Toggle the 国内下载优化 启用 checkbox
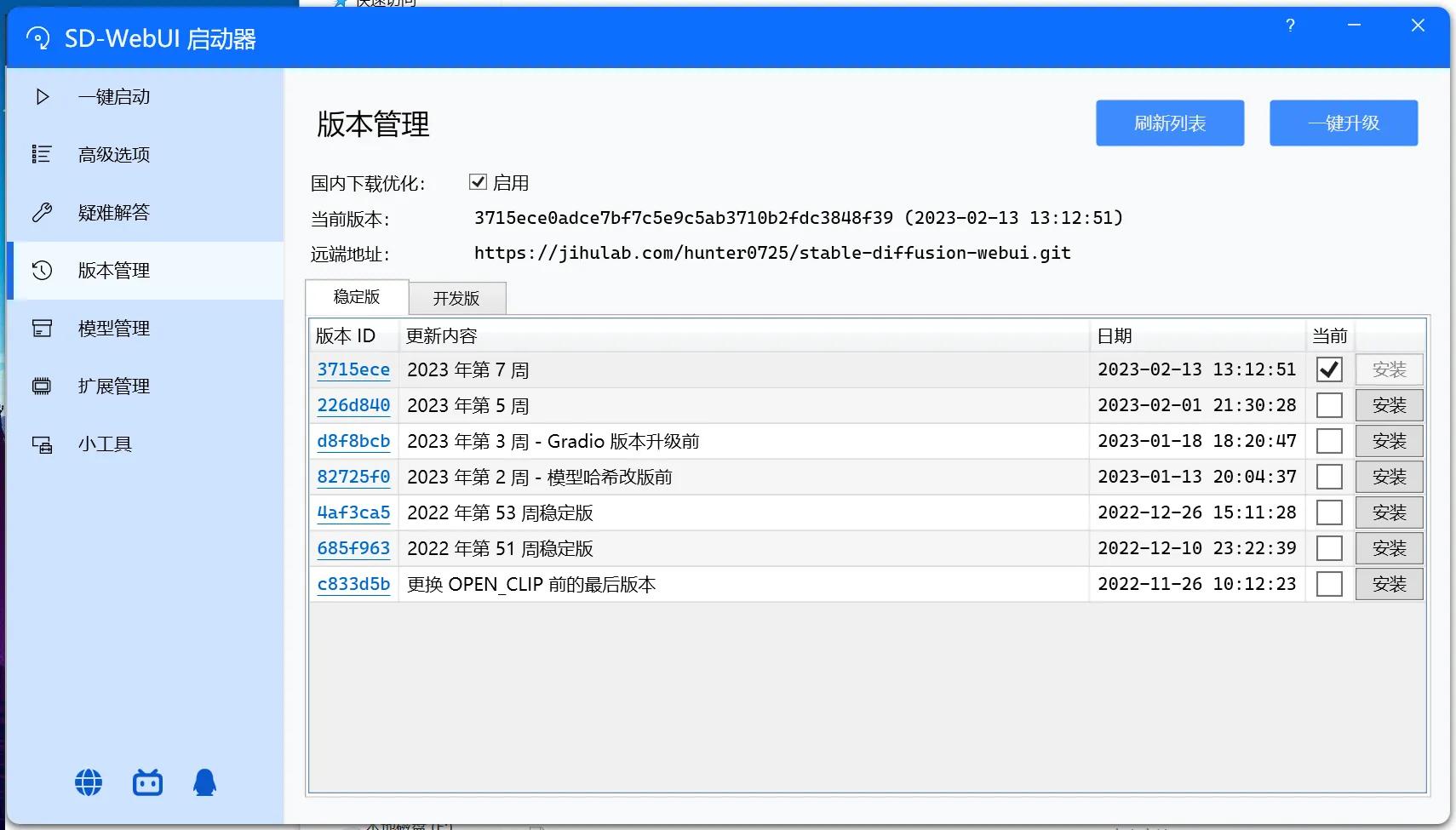 478,182
